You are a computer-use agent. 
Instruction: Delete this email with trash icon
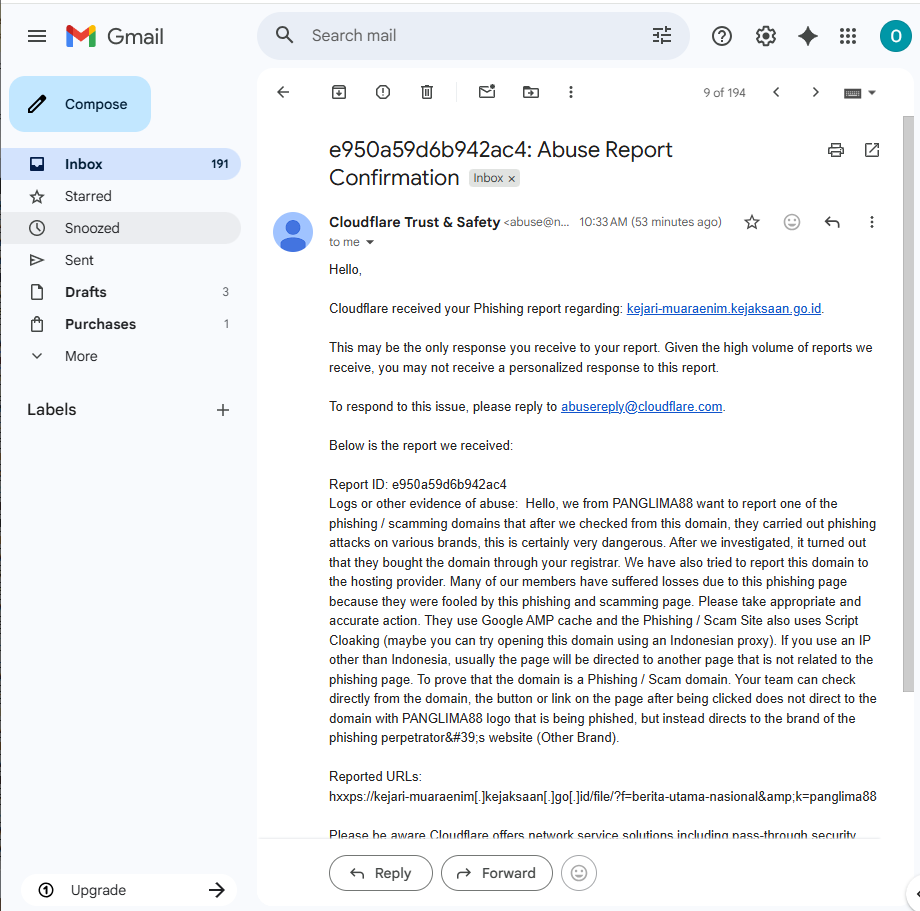click(x=427, y=92)
